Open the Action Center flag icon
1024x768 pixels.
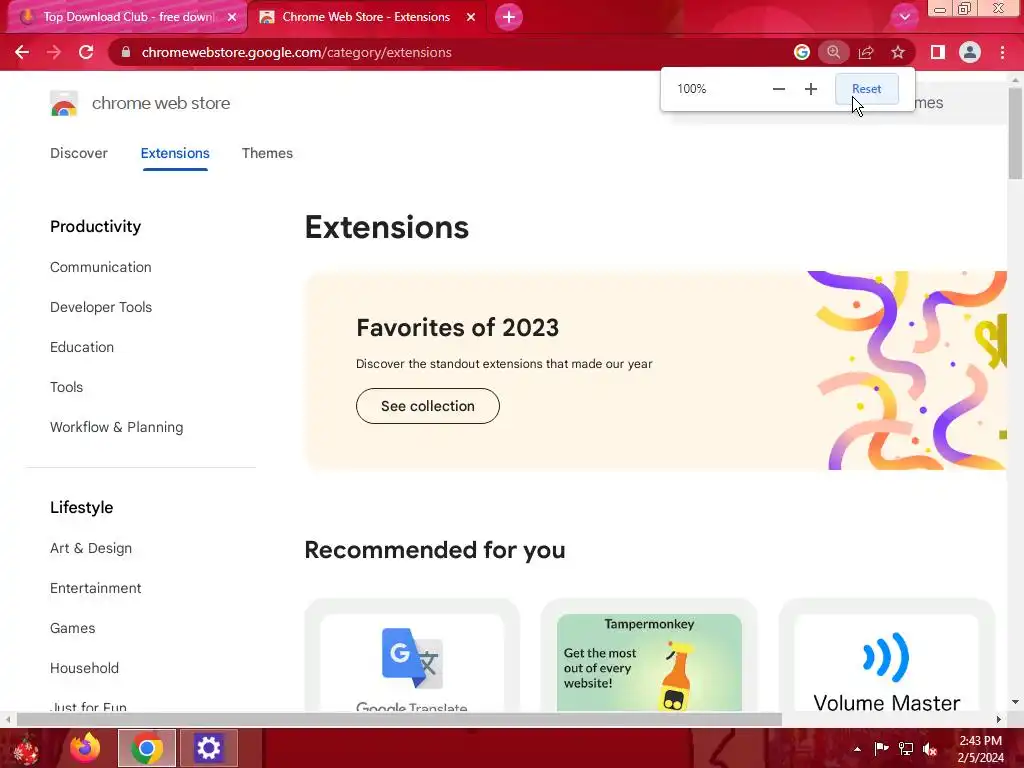point(881,749)
